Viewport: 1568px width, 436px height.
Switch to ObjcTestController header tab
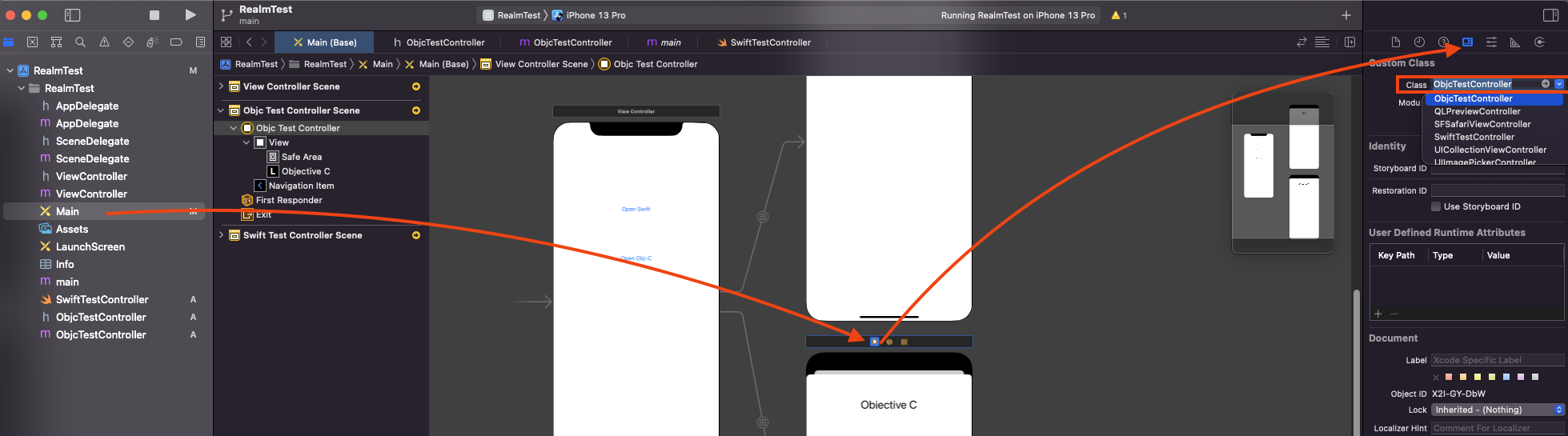(x=439, y=42)
